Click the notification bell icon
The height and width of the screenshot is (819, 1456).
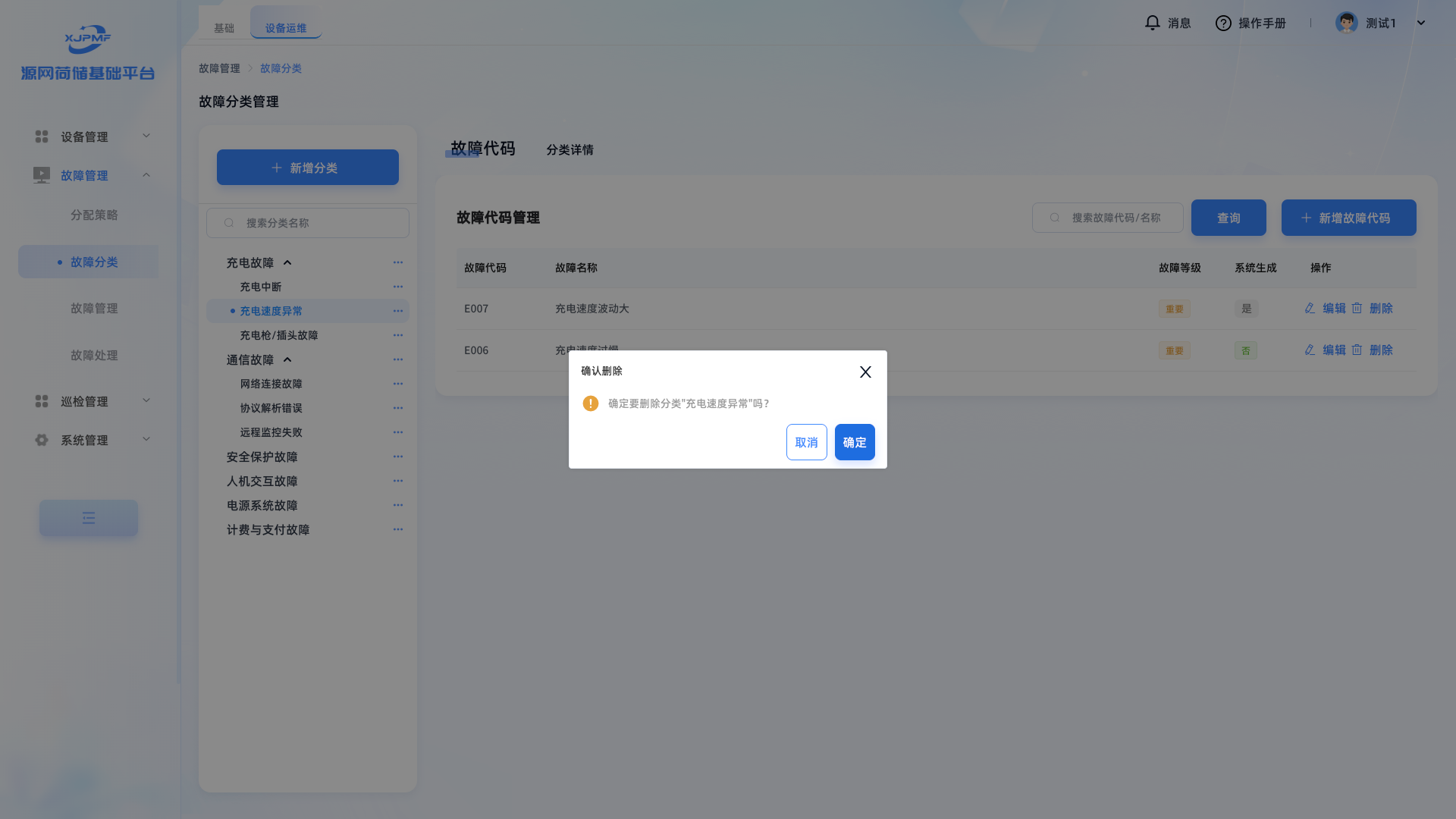pos(1152,23)
